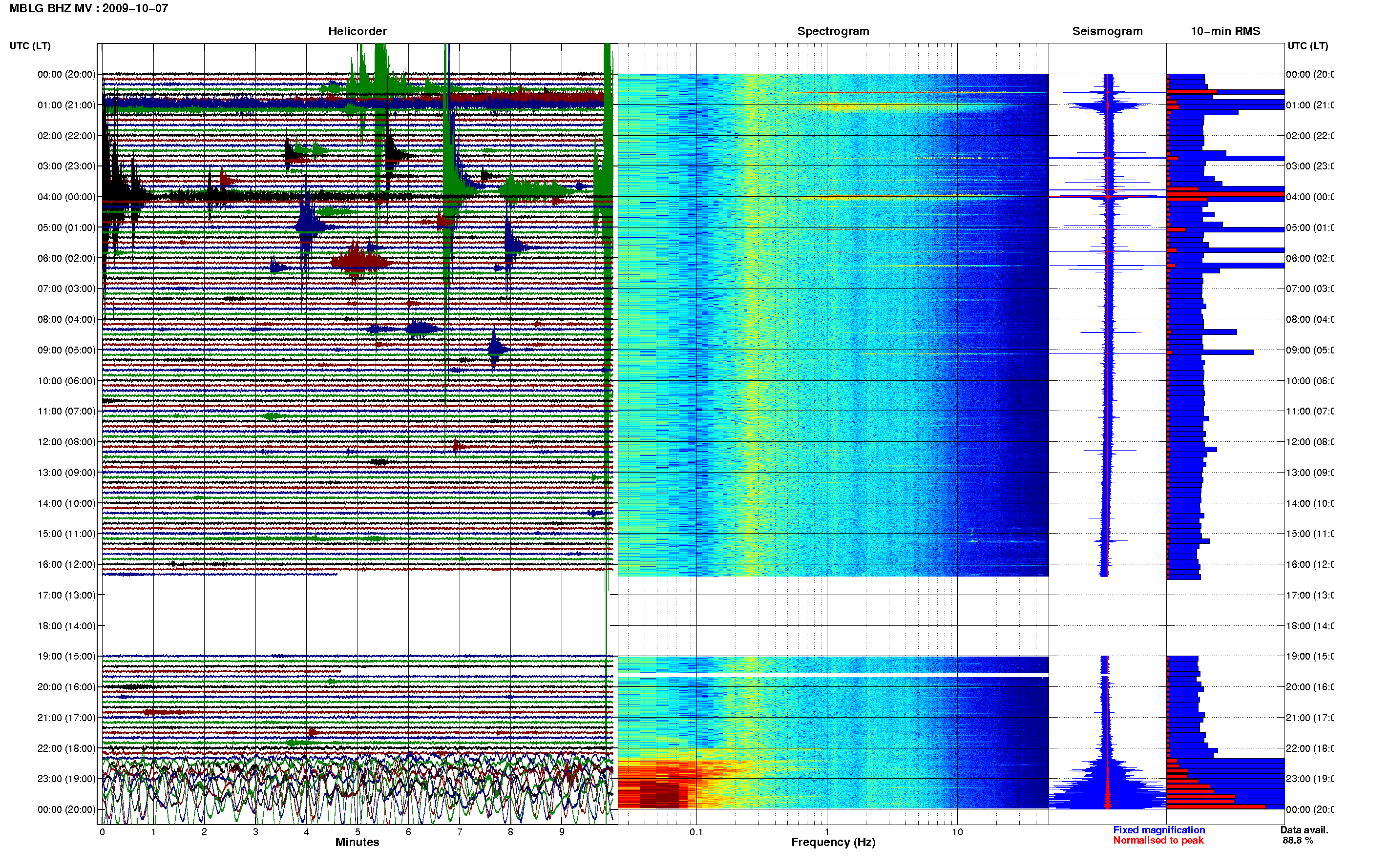Screen dimensions: 1389x868
Task: Click the blue 'Fixed magnification' legend text
Action: pyautogui.click(x=1159, y=830)
